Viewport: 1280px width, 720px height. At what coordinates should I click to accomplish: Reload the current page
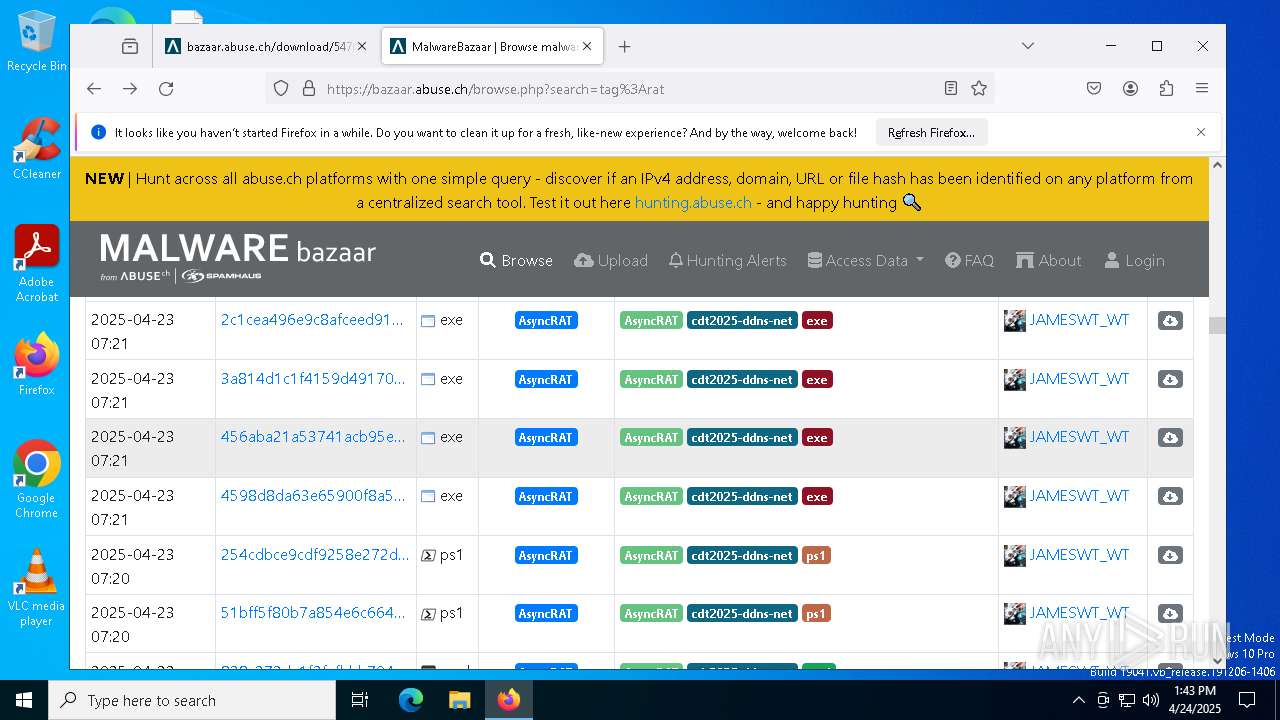click(166, 88)
